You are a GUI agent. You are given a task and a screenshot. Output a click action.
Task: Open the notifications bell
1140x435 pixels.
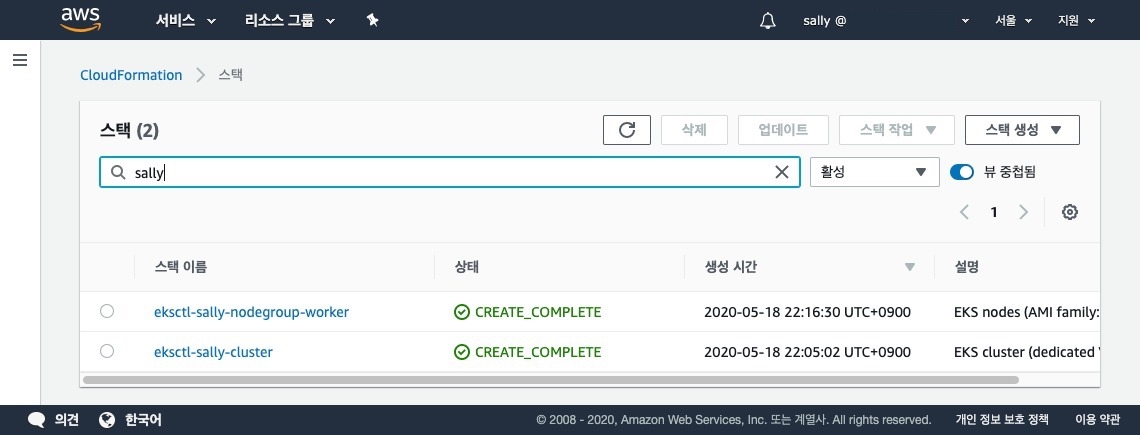pyautogui.click(x=768, y=20)
